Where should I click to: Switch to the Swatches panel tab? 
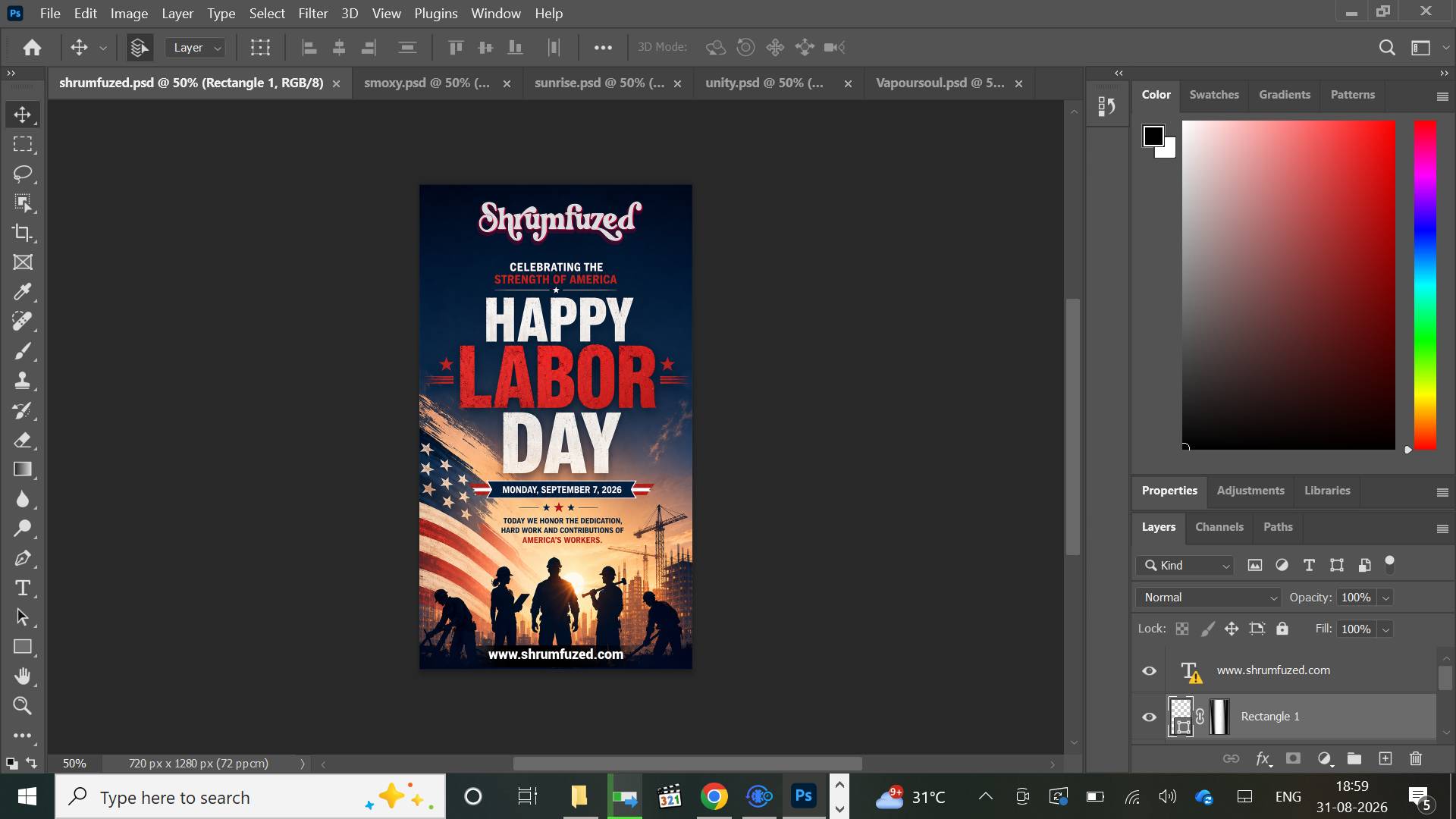point(1214,95)
